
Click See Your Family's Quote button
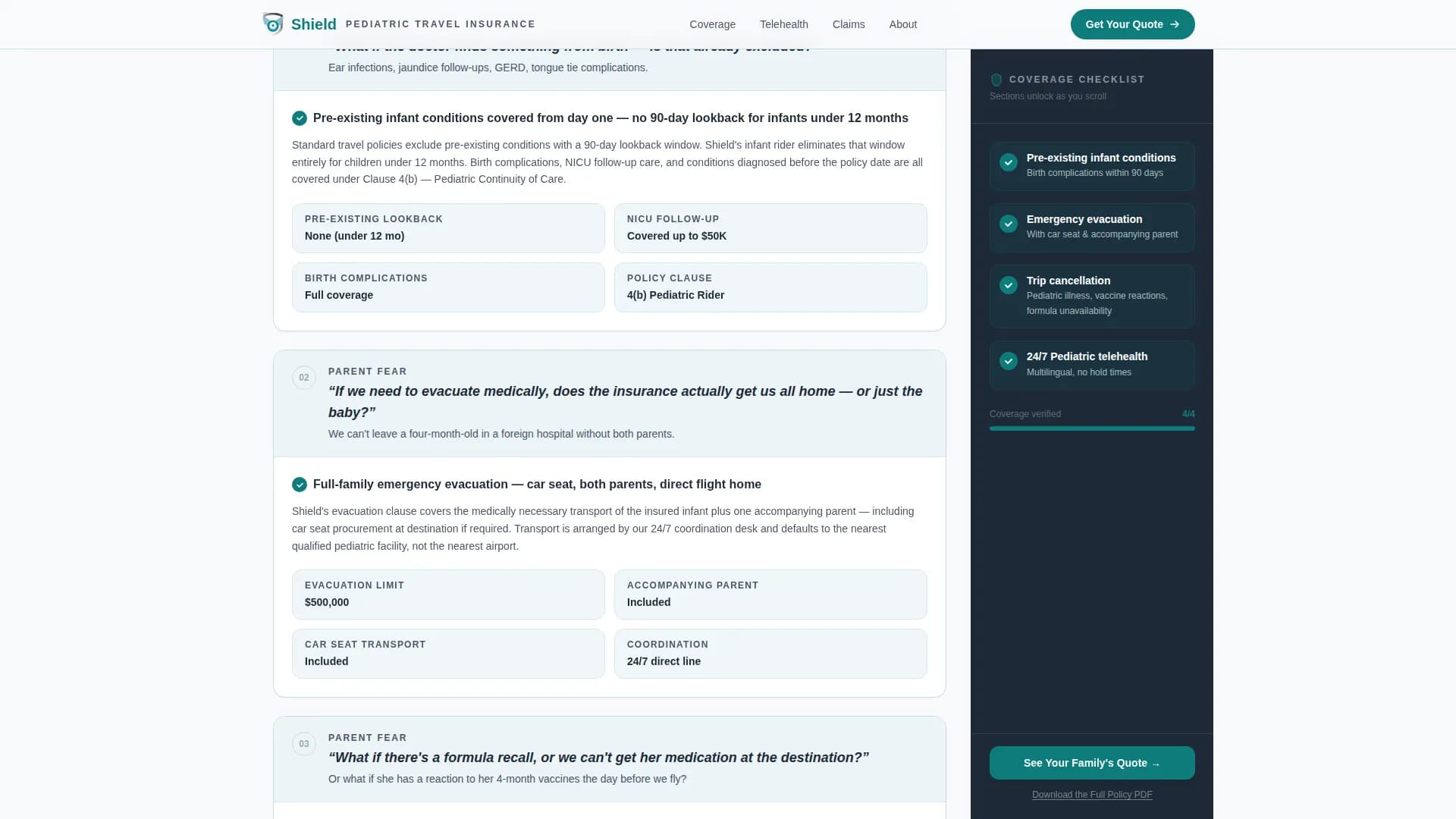tap(1092, 763)
